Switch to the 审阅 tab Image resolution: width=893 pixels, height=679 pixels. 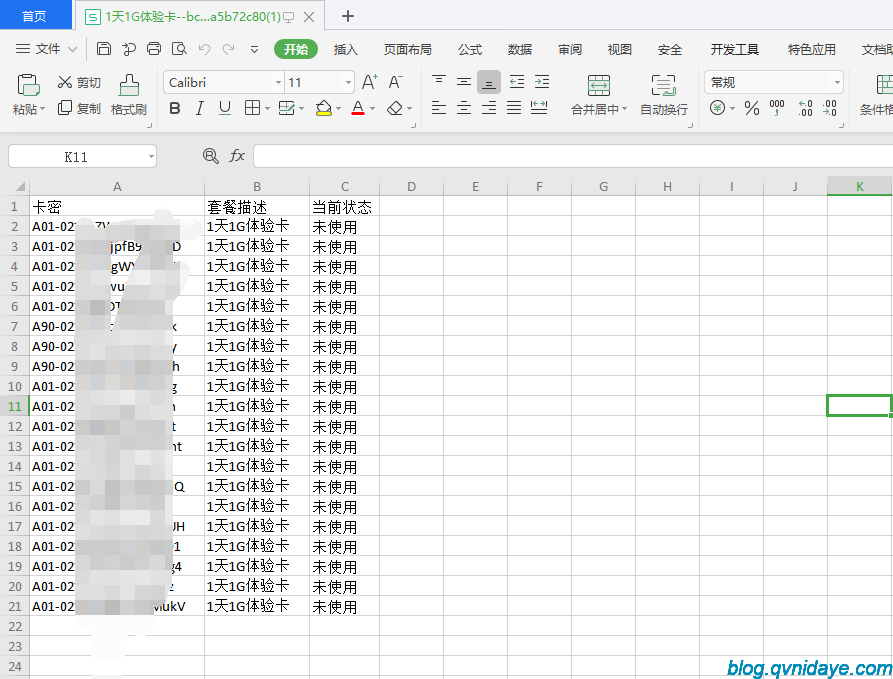coord(570,50)
